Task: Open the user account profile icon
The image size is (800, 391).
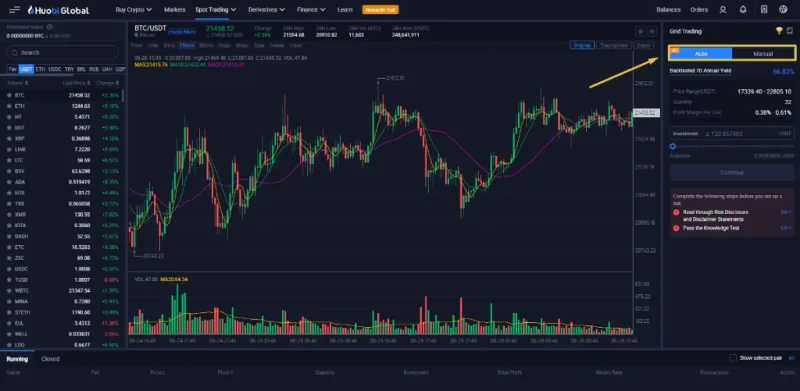Action: [723, 10]
